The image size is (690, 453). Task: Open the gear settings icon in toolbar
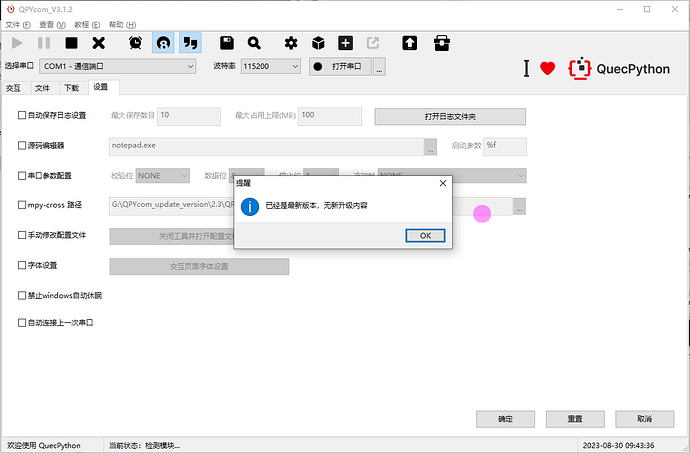click(x=291, y=43)
